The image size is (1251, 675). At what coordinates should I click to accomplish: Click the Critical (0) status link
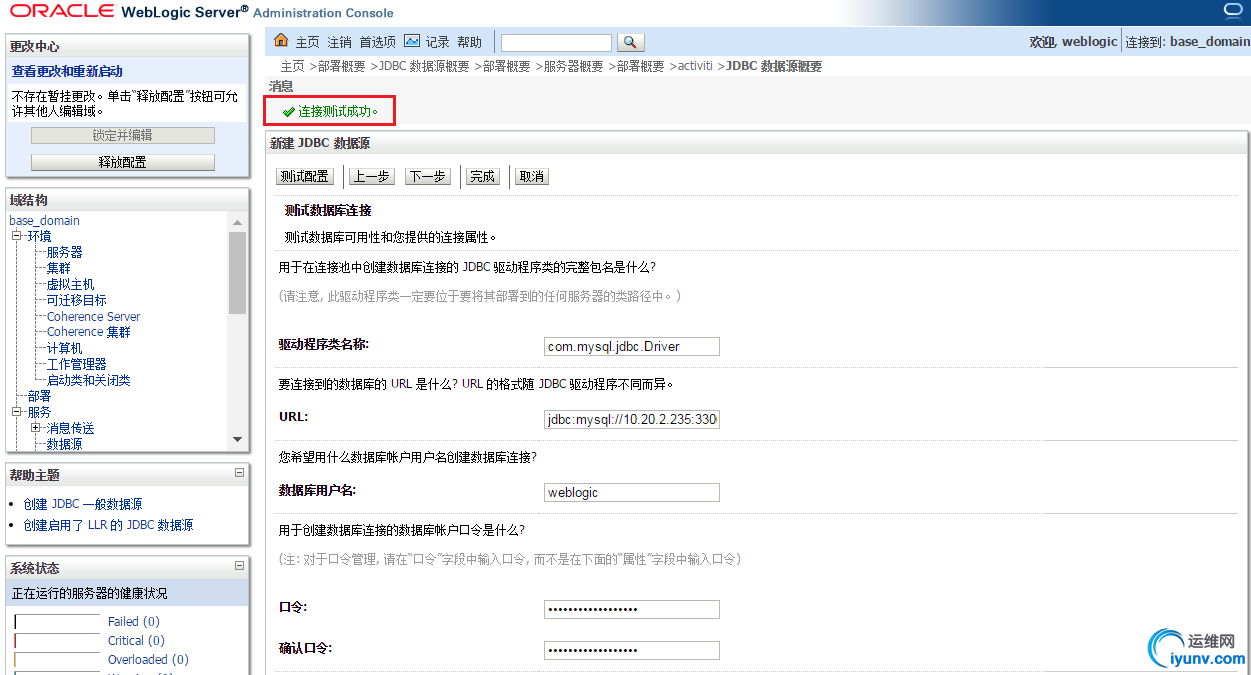click(x=136, y=641)
